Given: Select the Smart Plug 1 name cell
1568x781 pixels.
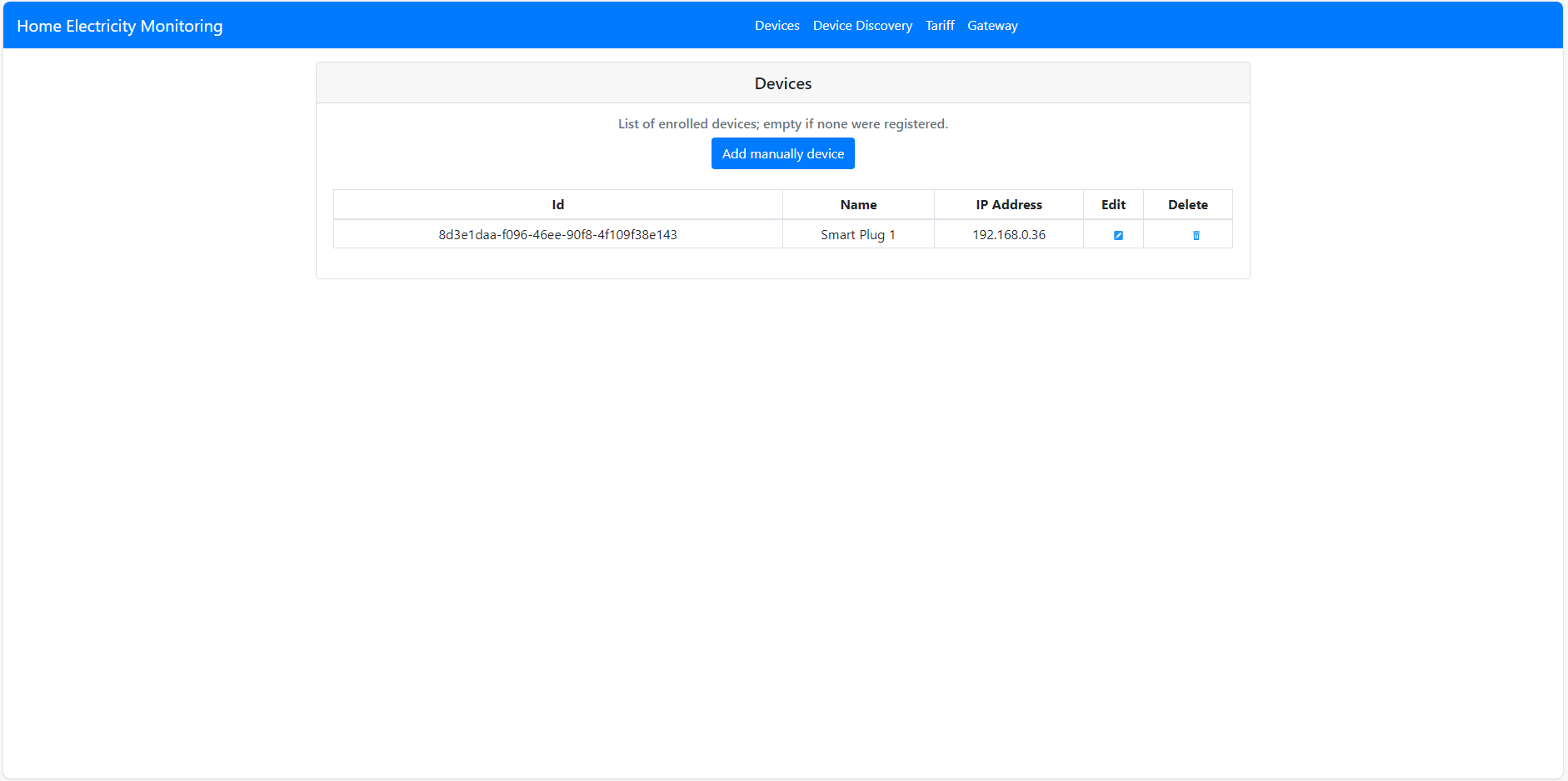Looking at the screenshot, I should pyautogui.click(x=857, y=234).
